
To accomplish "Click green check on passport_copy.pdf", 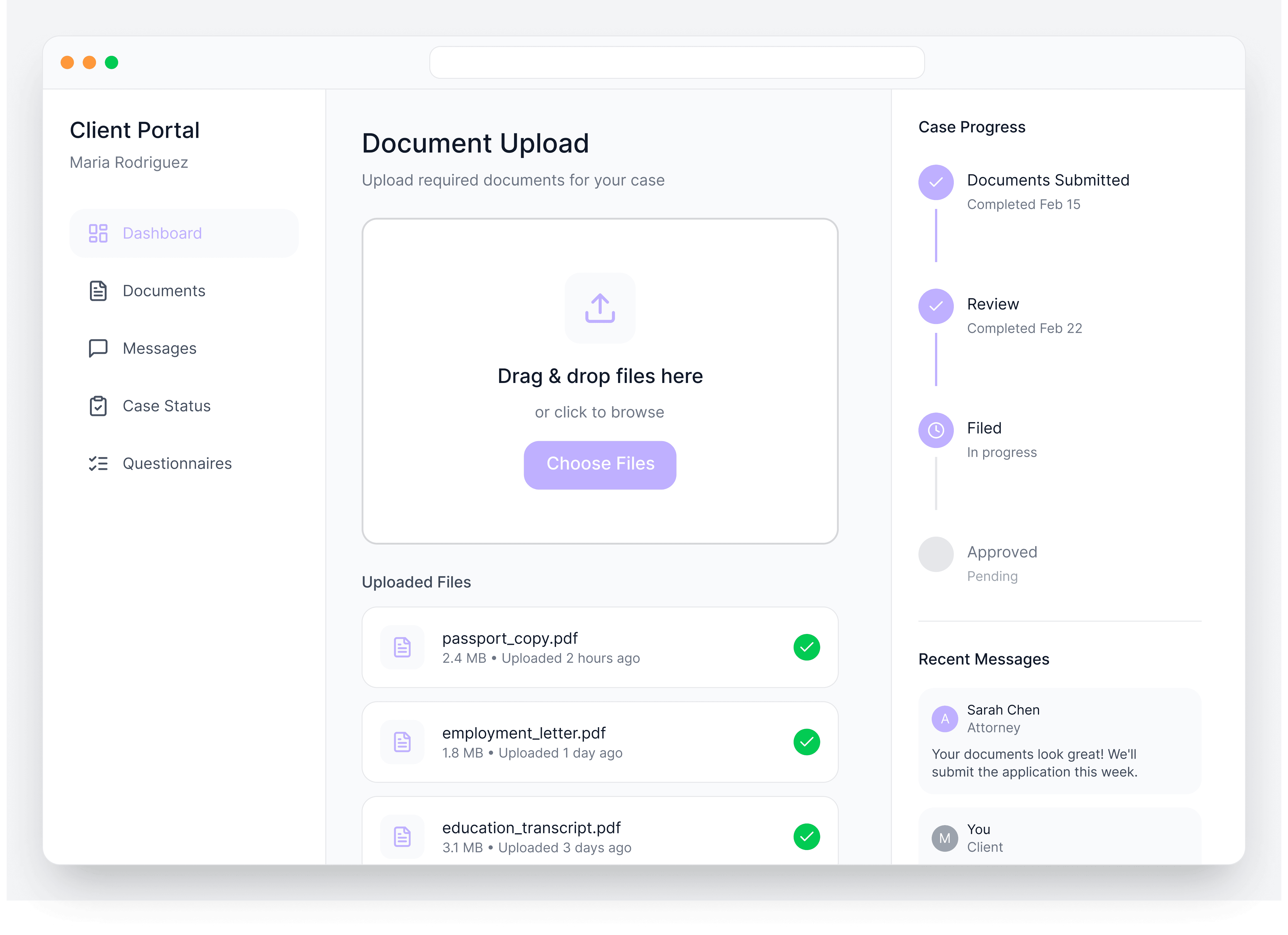I will pyautogui.click(x=806, y=647).
